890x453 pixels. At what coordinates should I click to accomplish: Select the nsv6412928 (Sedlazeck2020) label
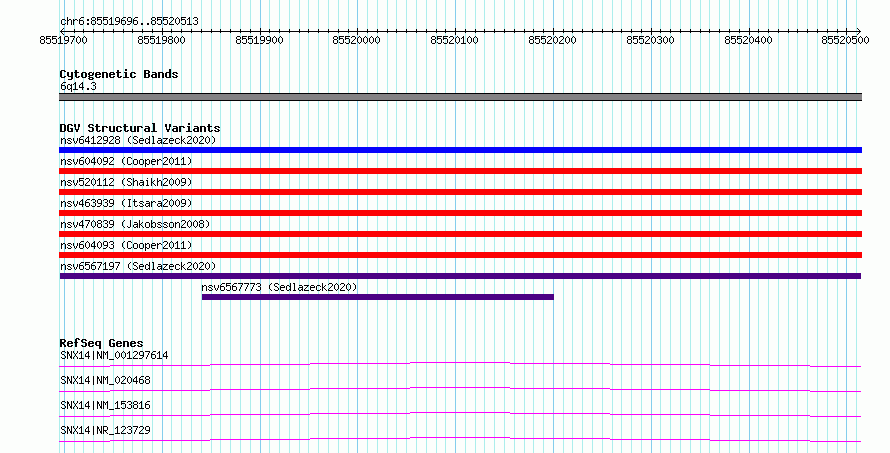[x=138, y=140]
